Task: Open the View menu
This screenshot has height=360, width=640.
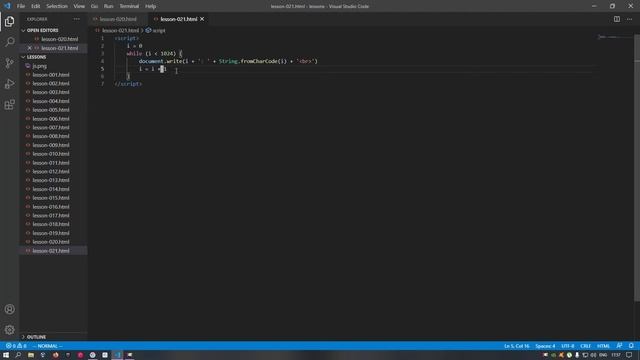Action: [79, 6]
